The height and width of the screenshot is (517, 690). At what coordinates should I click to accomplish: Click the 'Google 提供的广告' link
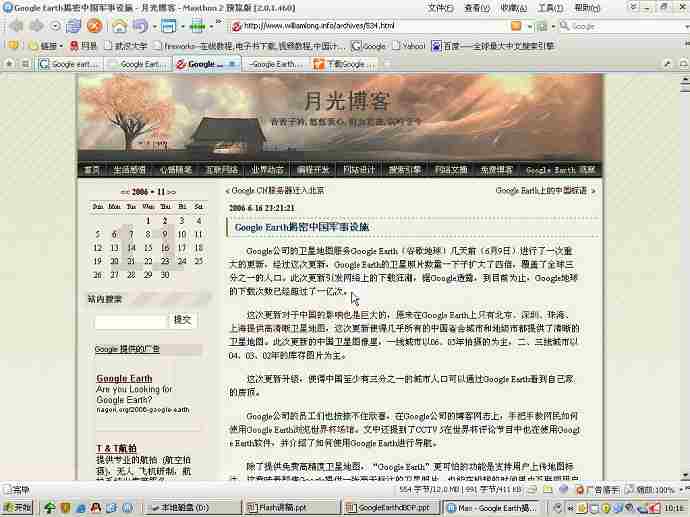pos(127,349)
